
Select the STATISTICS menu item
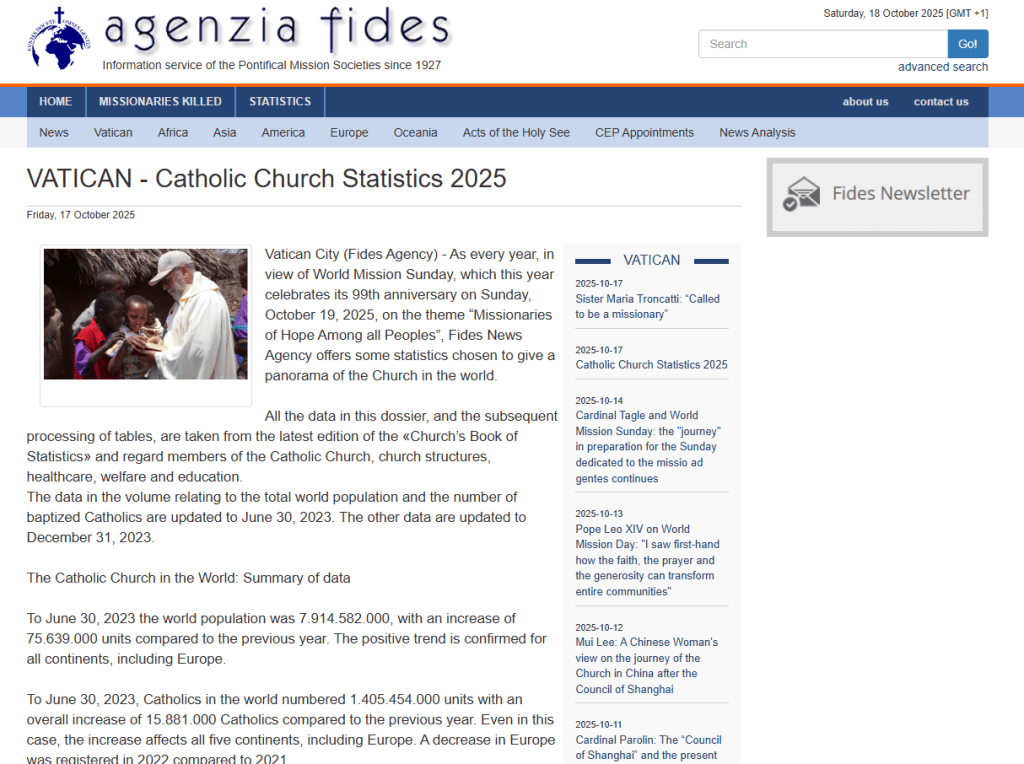[x=280, y=102]
